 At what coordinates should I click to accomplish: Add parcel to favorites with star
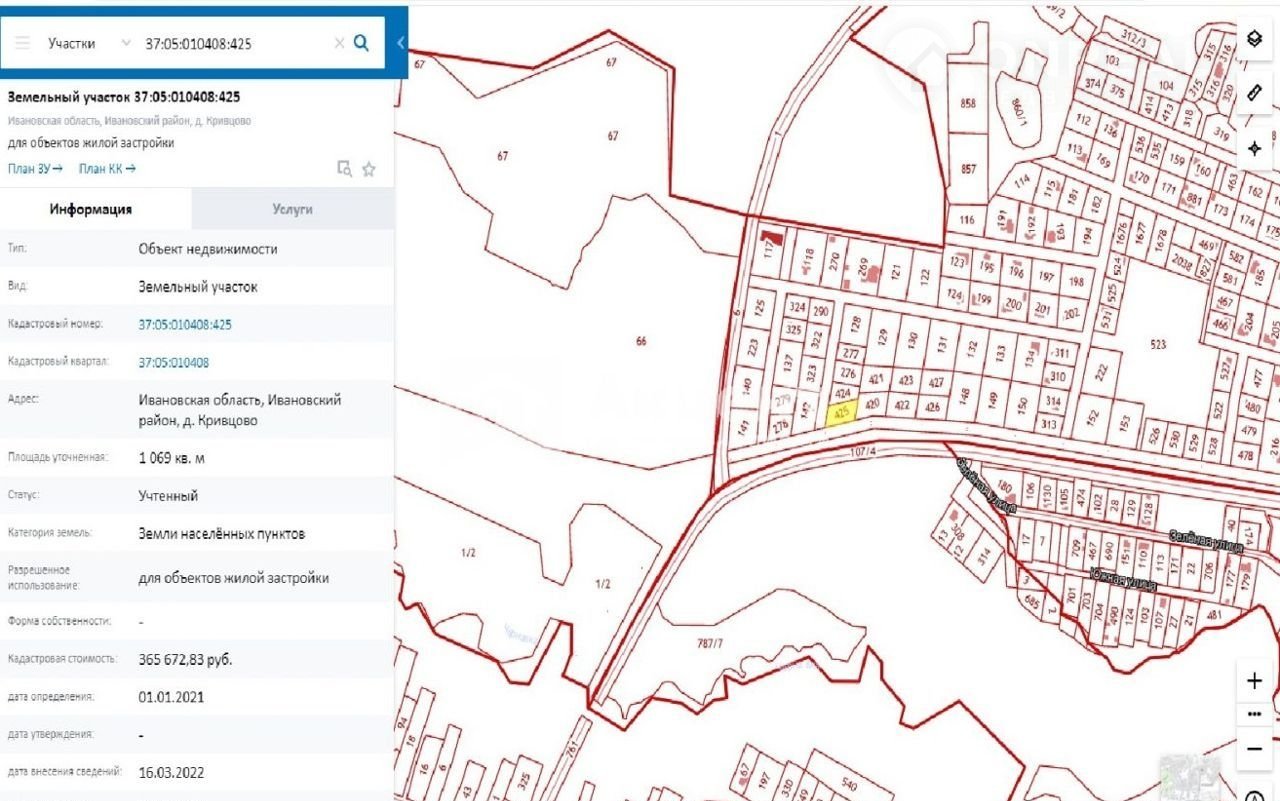368,169
